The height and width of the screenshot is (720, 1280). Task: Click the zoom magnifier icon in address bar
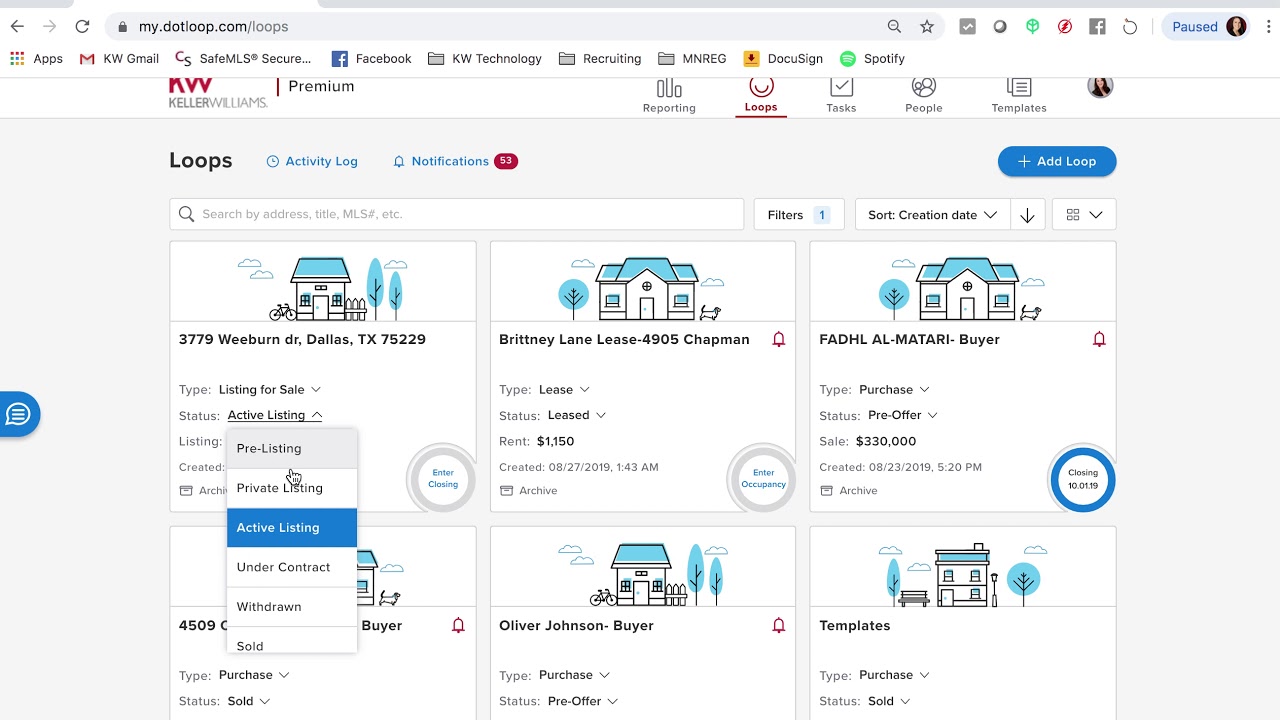[894, 27]
